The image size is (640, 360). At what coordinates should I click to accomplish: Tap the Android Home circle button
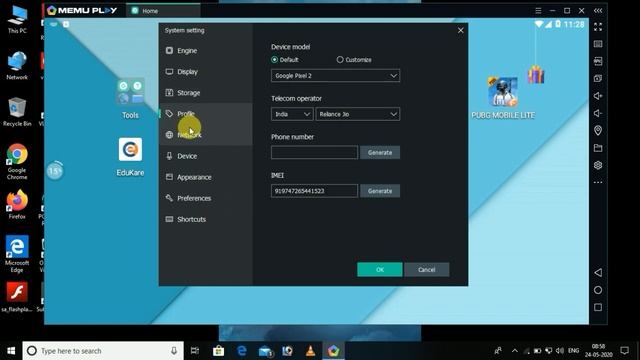(x=598, y=290)
